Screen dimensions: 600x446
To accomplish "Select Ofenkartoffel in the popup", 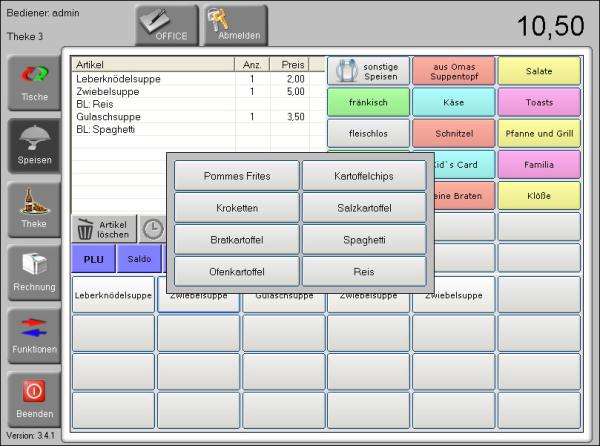I will tap(236, 271).
